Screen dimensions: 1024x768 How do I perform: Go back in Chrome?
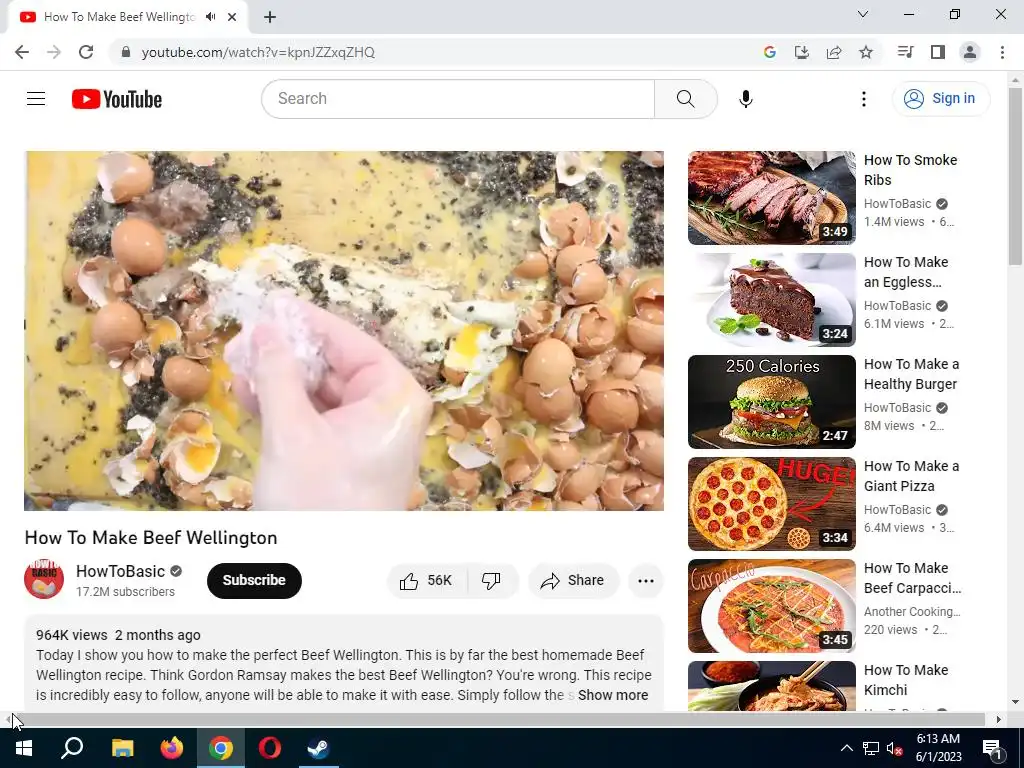[22, 52]
